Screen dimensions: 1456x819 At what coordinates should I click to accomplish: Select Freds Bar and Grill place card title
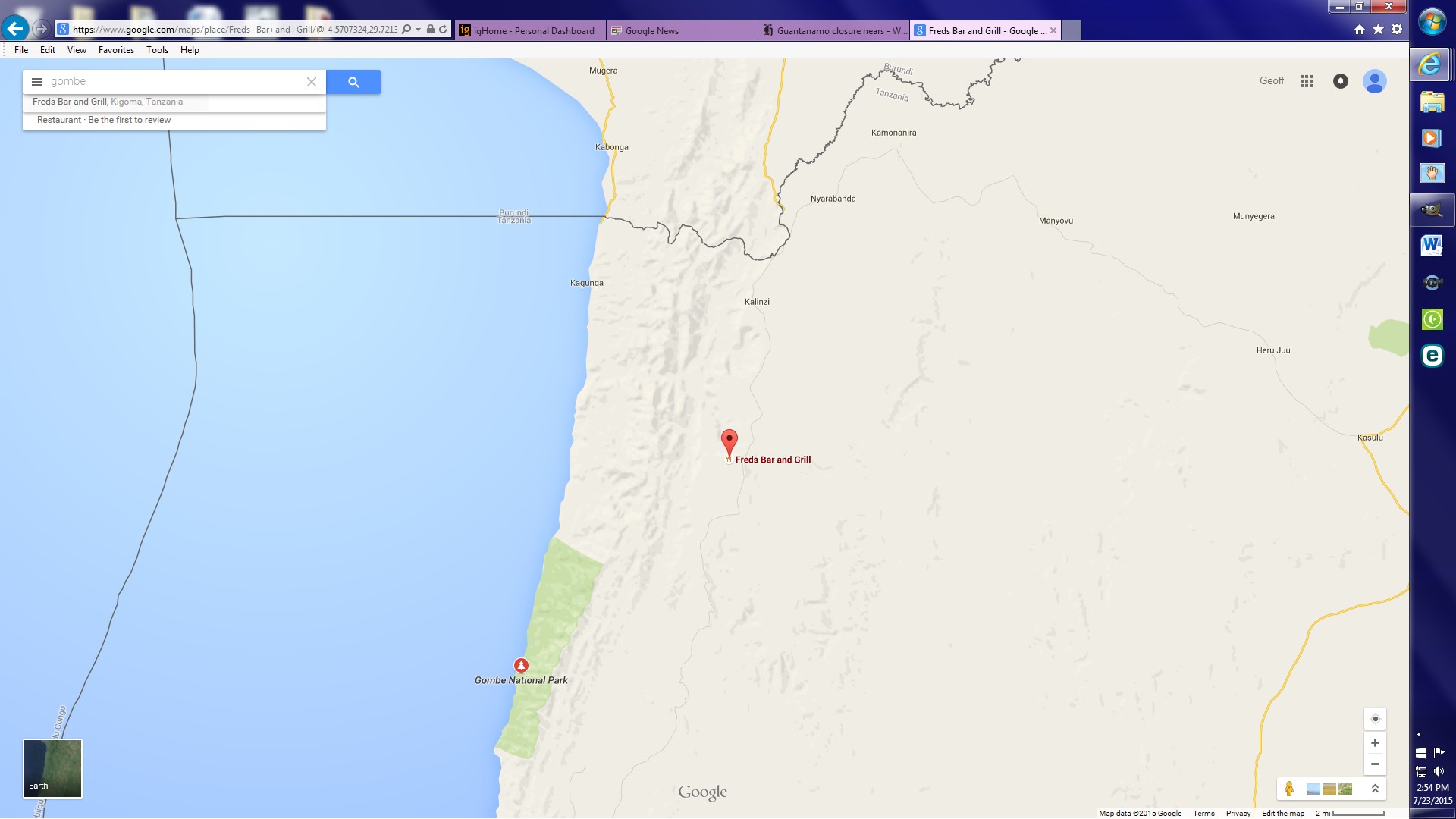tap(70, 102)
